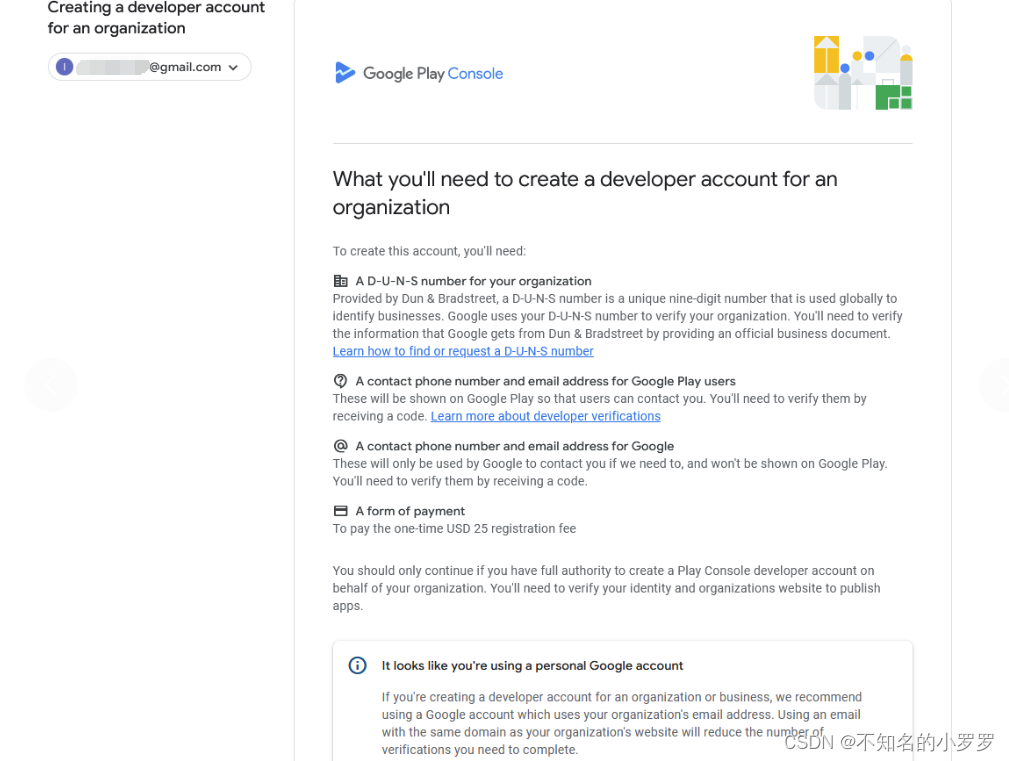
Task: Click 'To pay the one-time USD 25 registration fee'
Action: pos(454,528)
